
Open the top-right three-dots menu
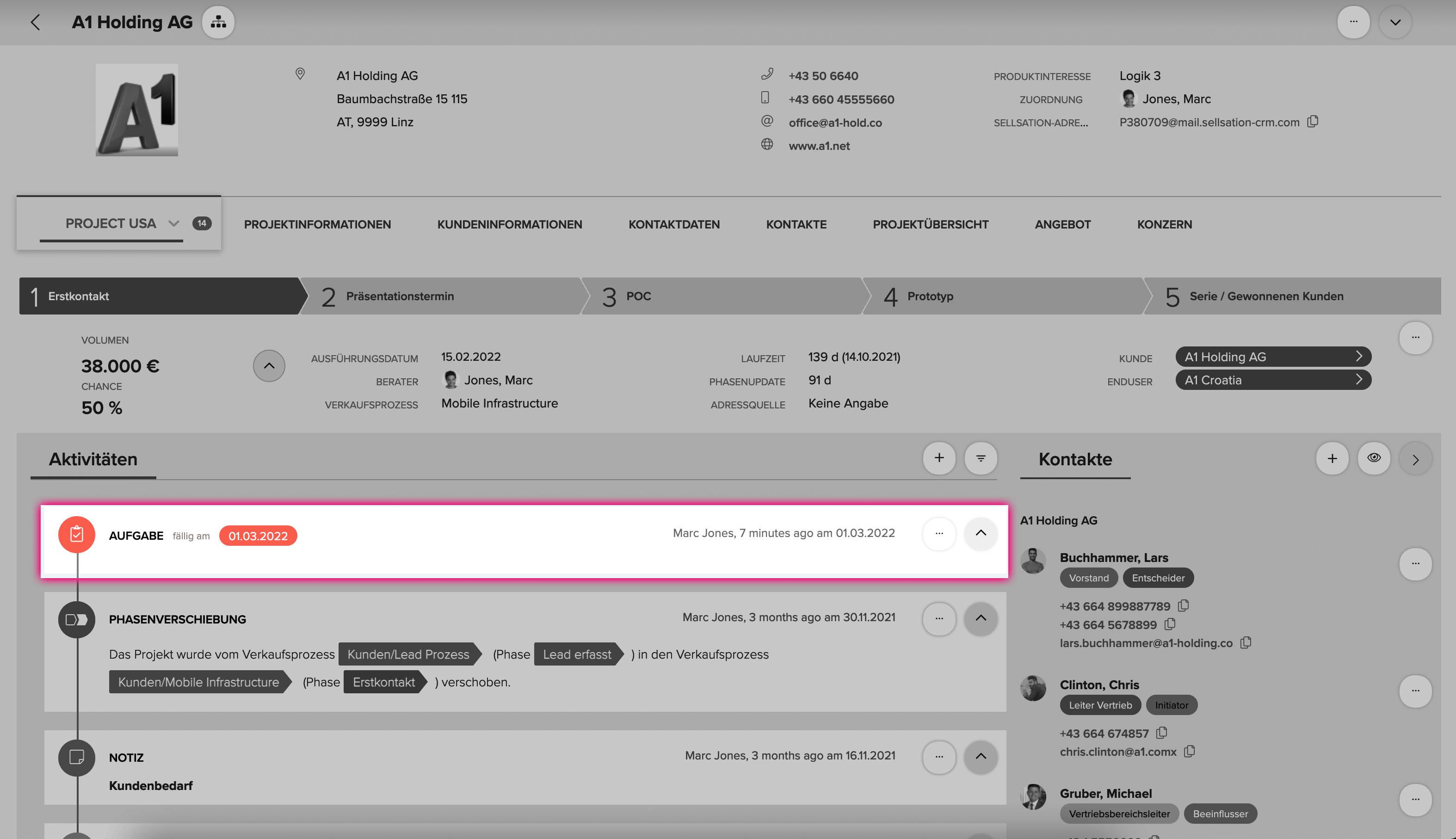(x=1353, y=23)
